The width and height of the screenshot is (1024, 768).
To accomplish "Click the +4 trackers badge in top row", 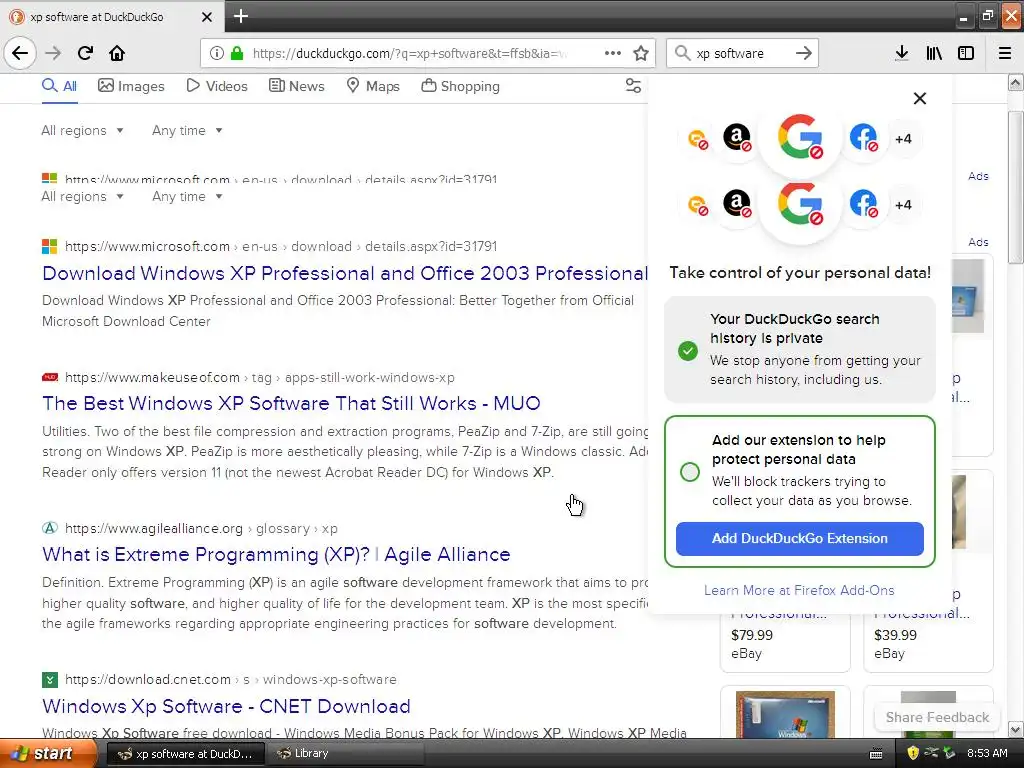I will 903,138.
